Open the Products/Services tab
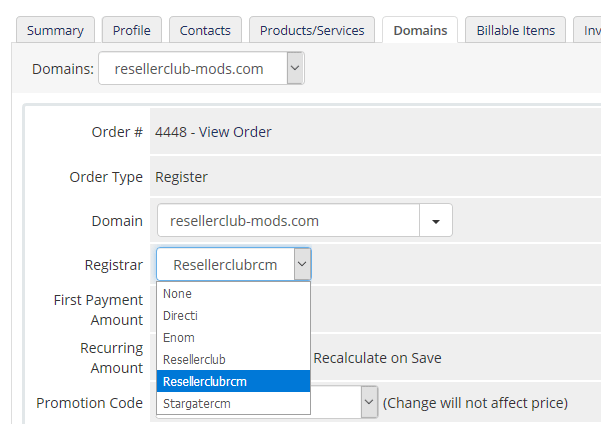The width and height of the screenshot is (601, 424). [312, 30]
